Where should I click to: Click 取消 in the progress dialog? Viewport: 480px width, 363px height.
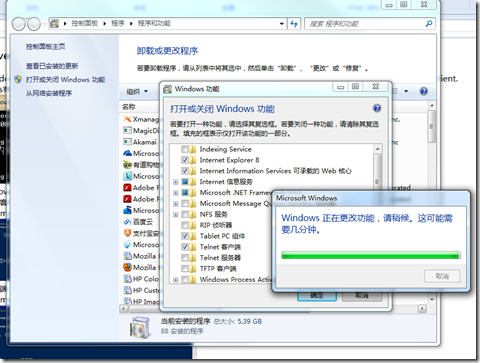pos(442,276)
